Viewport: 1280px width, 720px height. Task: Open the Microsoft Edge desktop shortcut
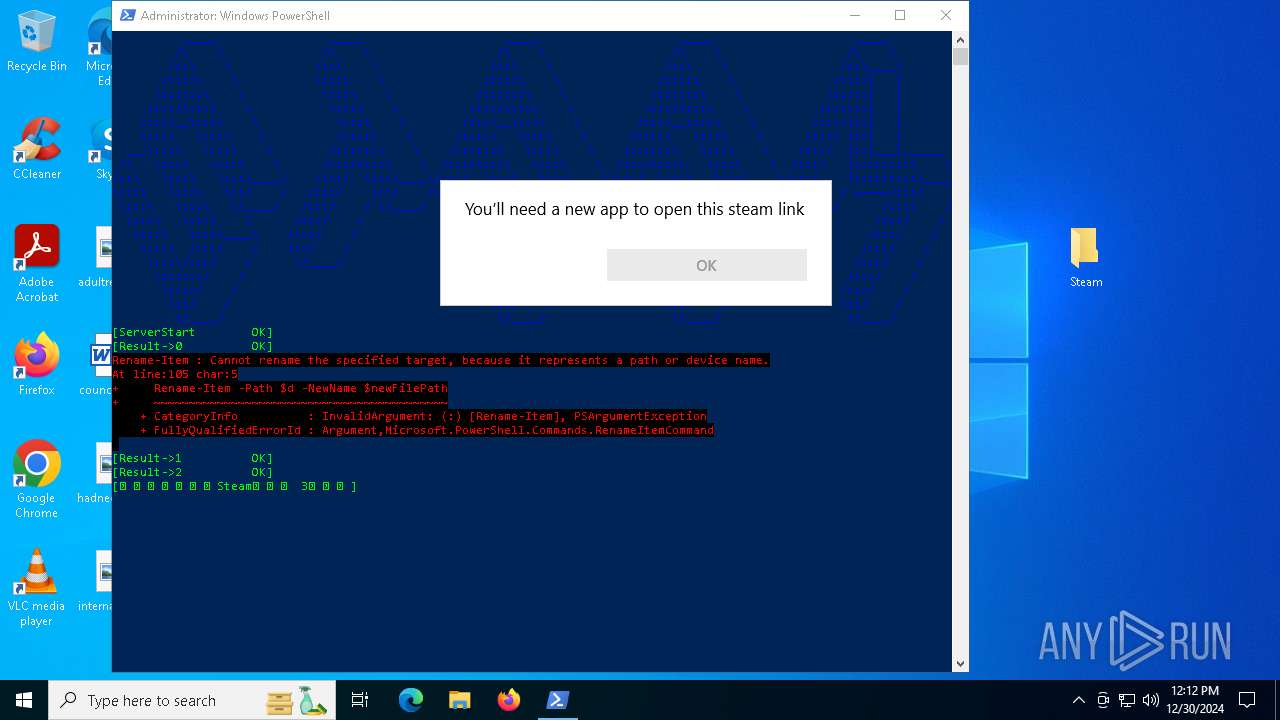coord(100,45)
